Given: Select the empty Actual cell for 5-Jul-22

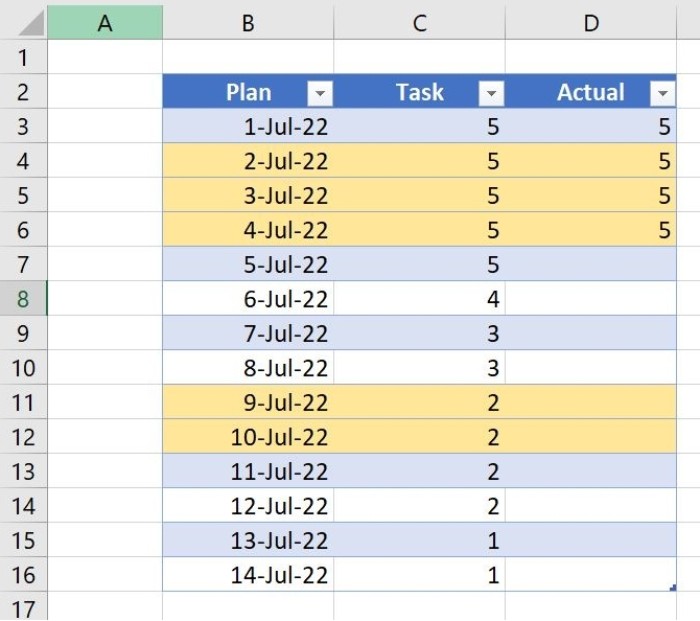Looking at the screenshot, I should coord(591,264).
